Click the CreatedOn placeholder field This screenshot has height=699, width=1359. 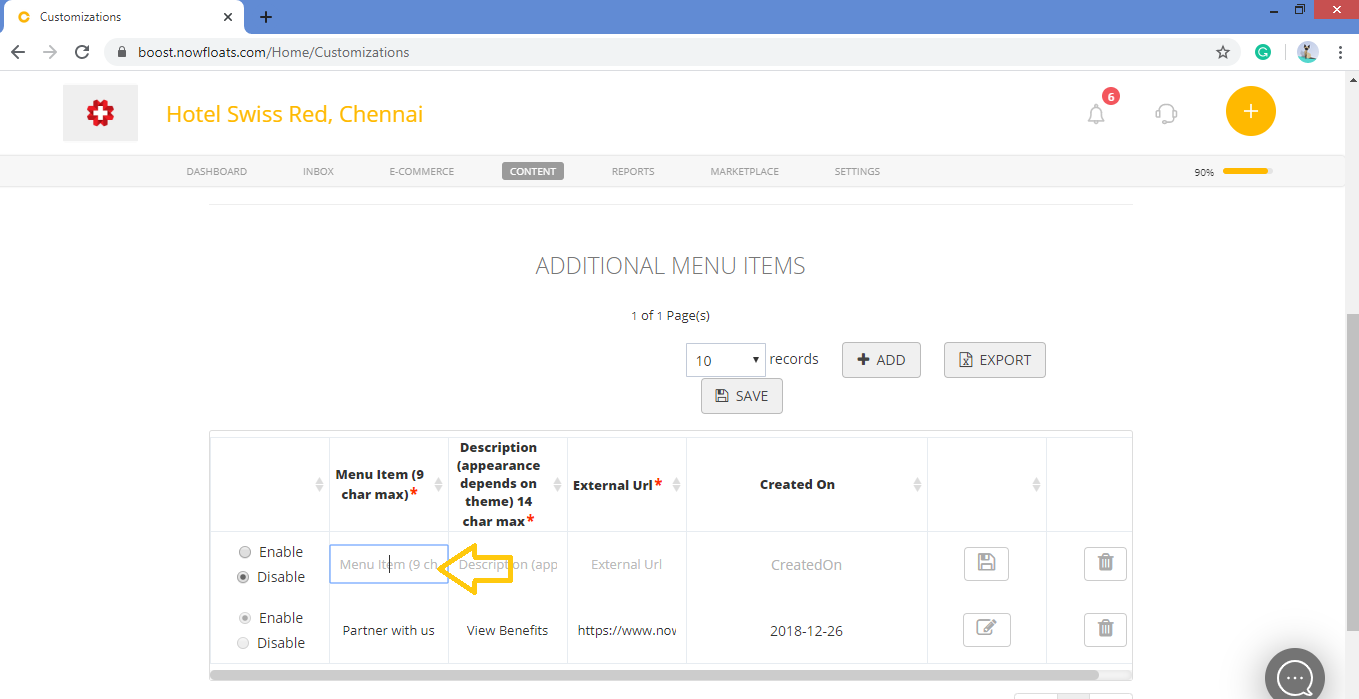(806, 564)
